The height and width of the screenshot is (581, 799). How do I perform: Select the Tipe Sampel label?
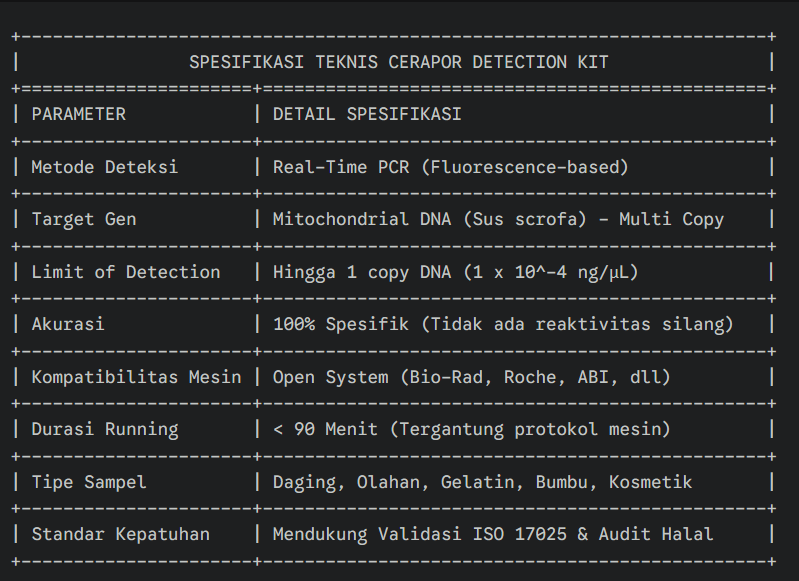tap(89, 482)
